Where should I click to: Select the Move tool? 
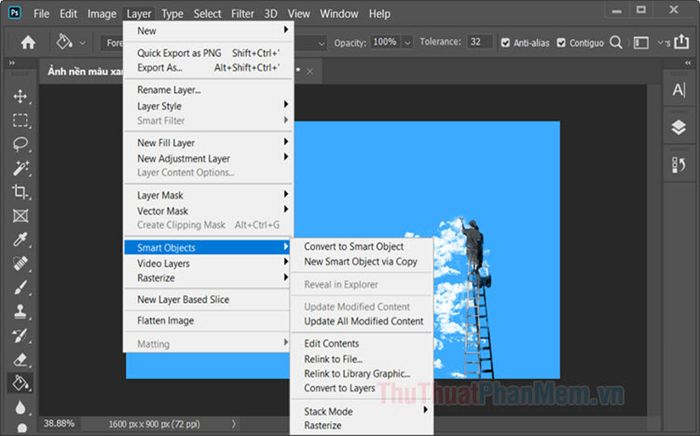click(x=20, y=96)
